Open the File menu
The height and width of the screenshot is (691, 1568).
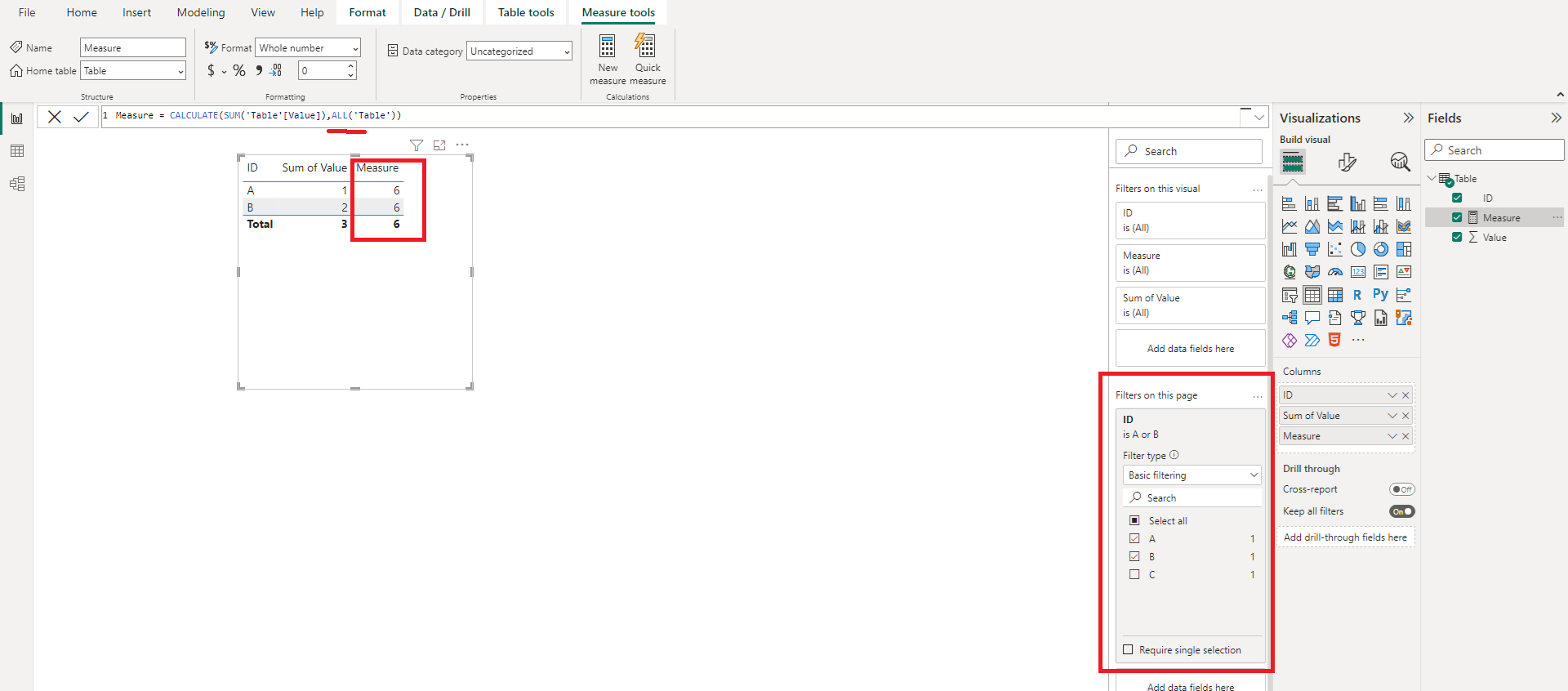(27, 12)
